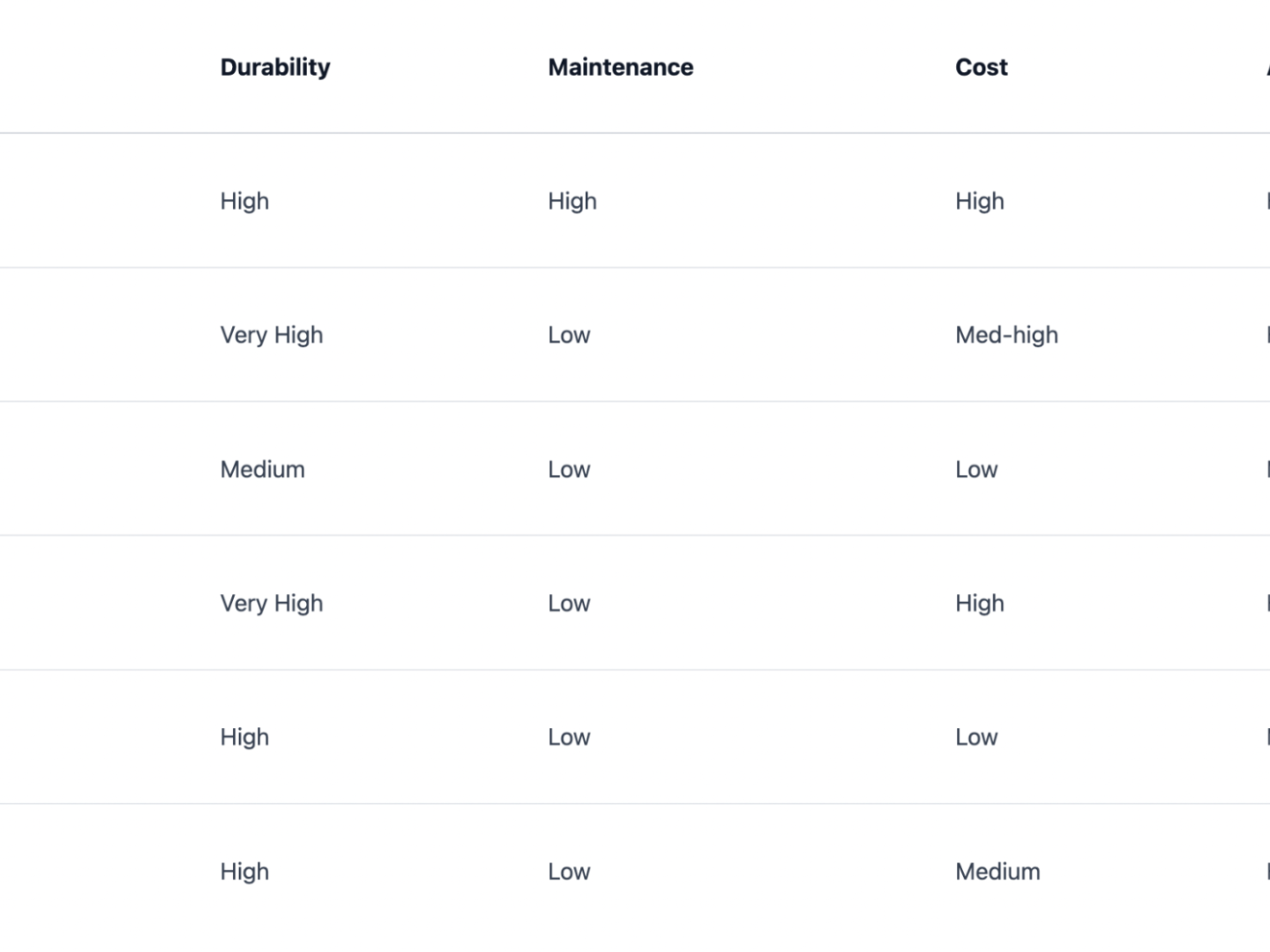Viewport: 1270px width, 952px height.
Task: Click Low cost in Medium durability row
Action: [x=976, y=469]
